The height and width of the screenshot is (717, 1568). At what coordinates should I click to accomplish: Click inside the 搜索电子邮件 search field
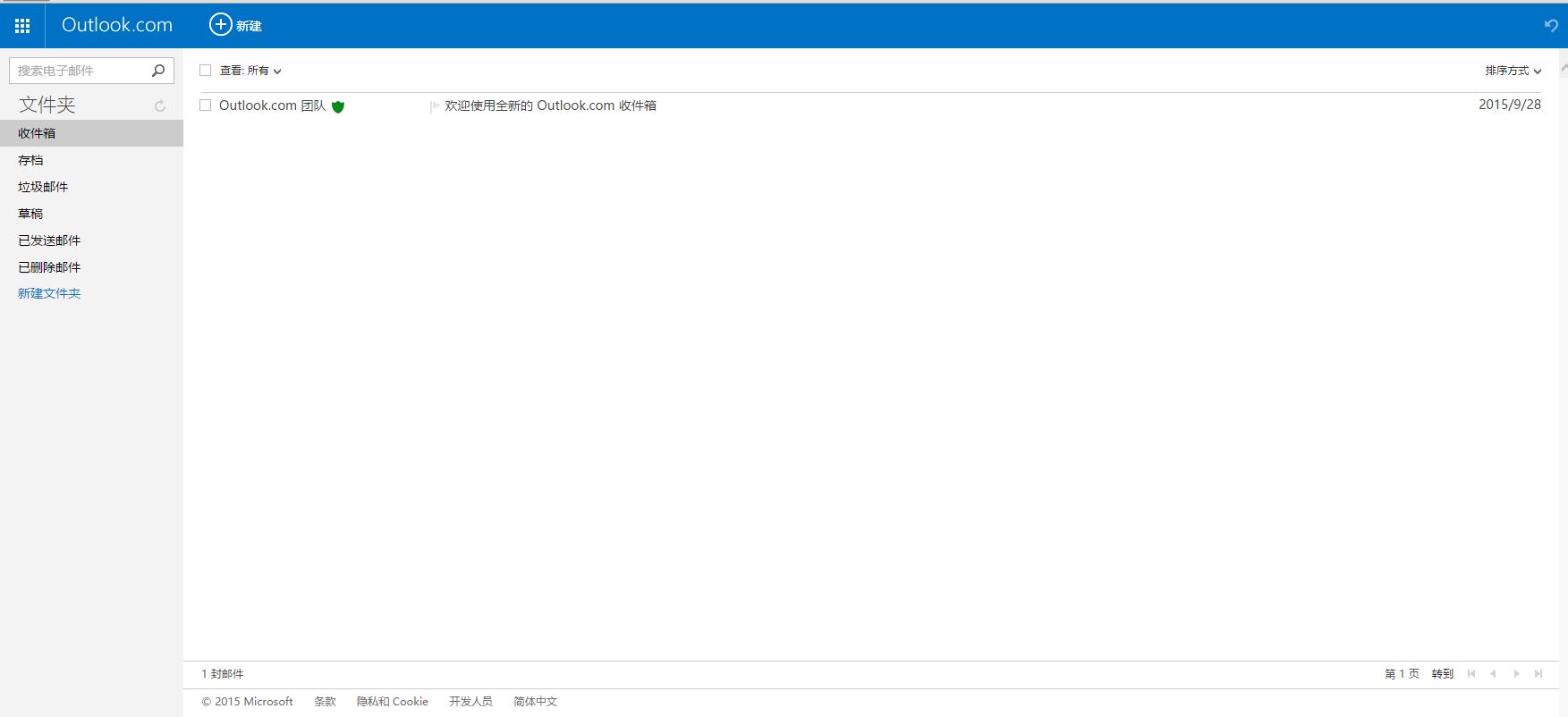coord(79,71)
